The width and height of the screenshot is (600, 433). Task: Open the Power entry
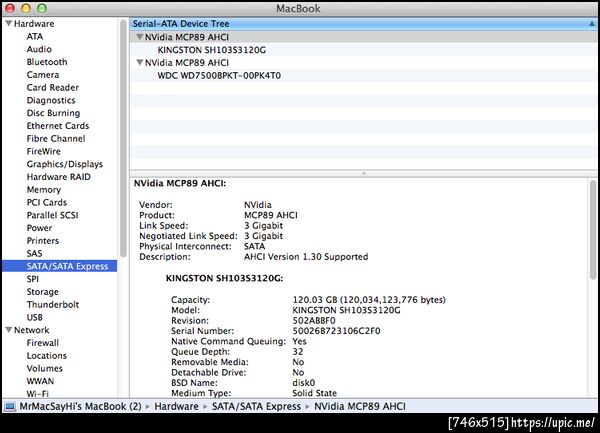pos(39,228)
